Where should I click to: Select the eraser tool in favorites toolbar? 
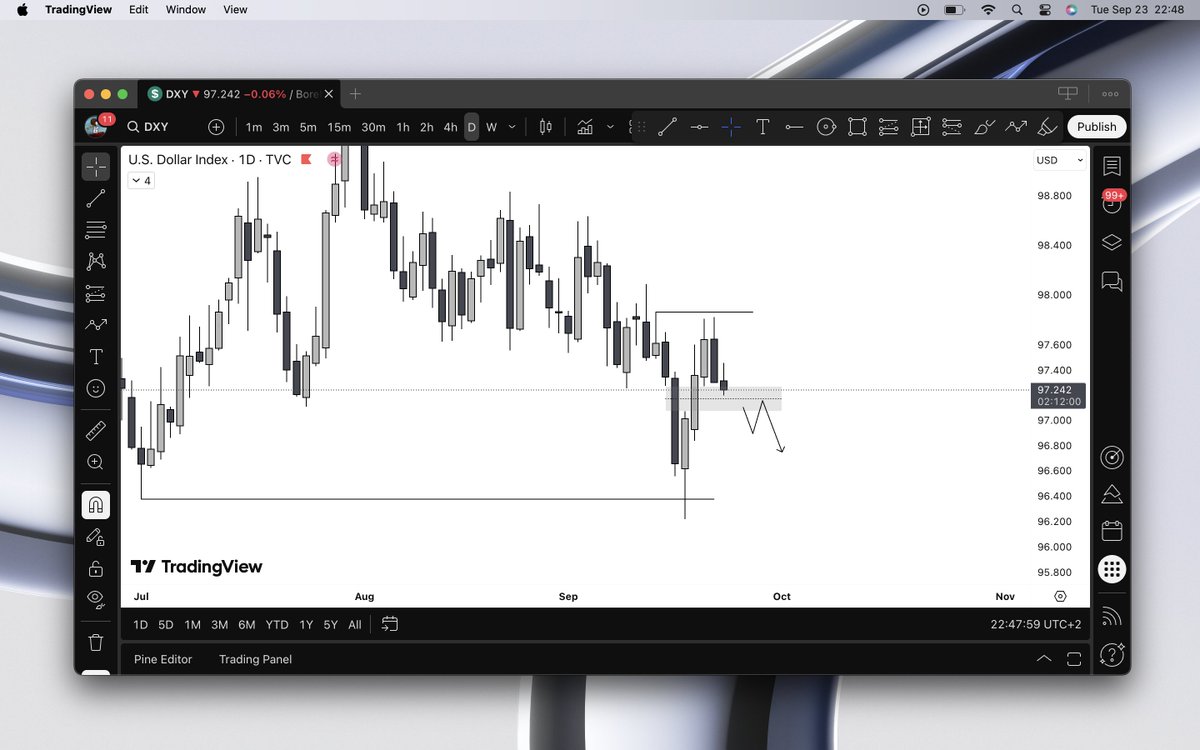[x=1048, y=127]
